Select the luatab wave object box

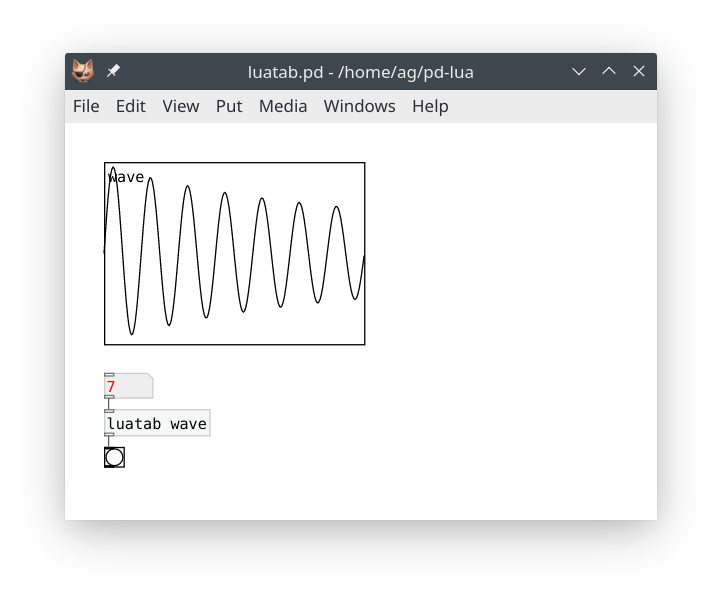click(157, 424)
